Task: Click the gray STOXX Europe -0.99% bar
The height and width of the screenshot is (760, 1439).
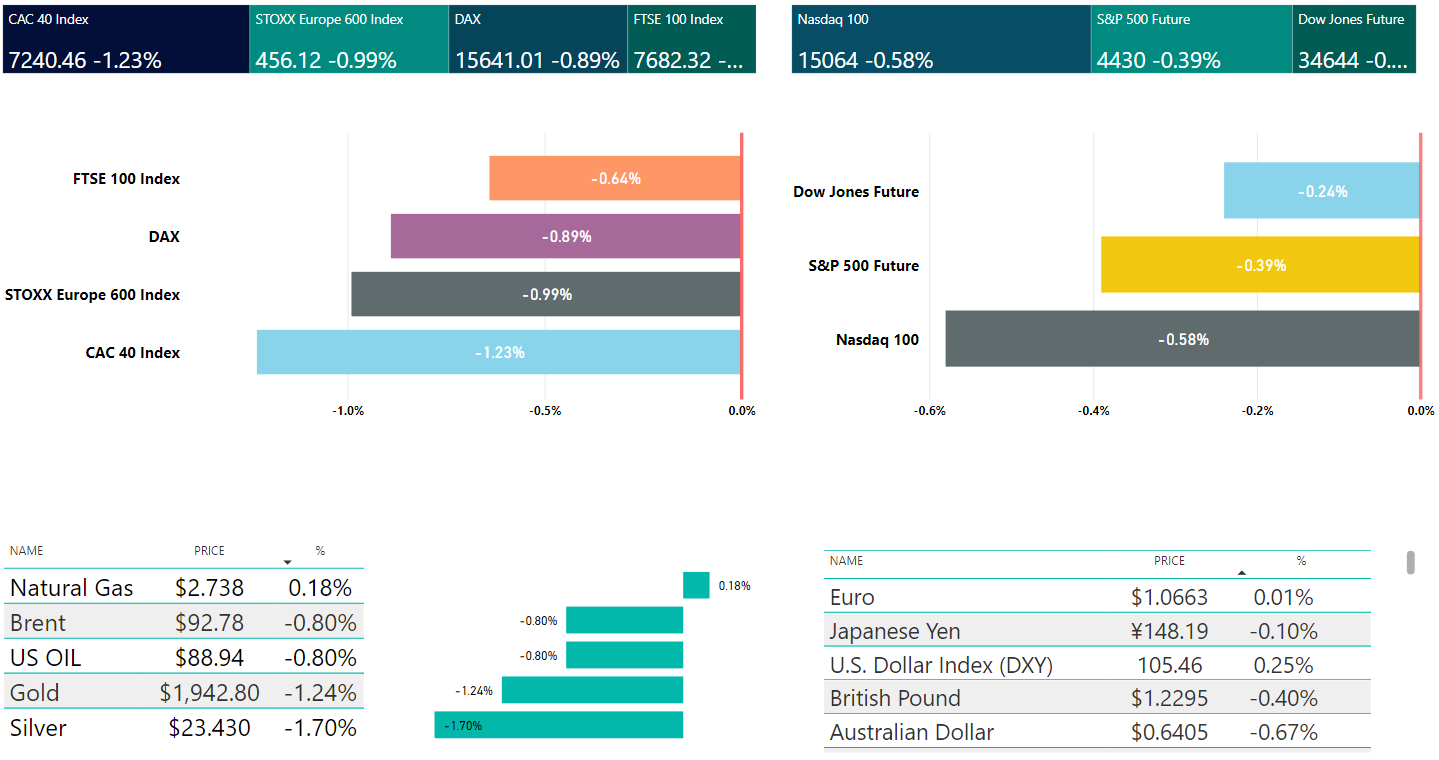Action: 546,294
